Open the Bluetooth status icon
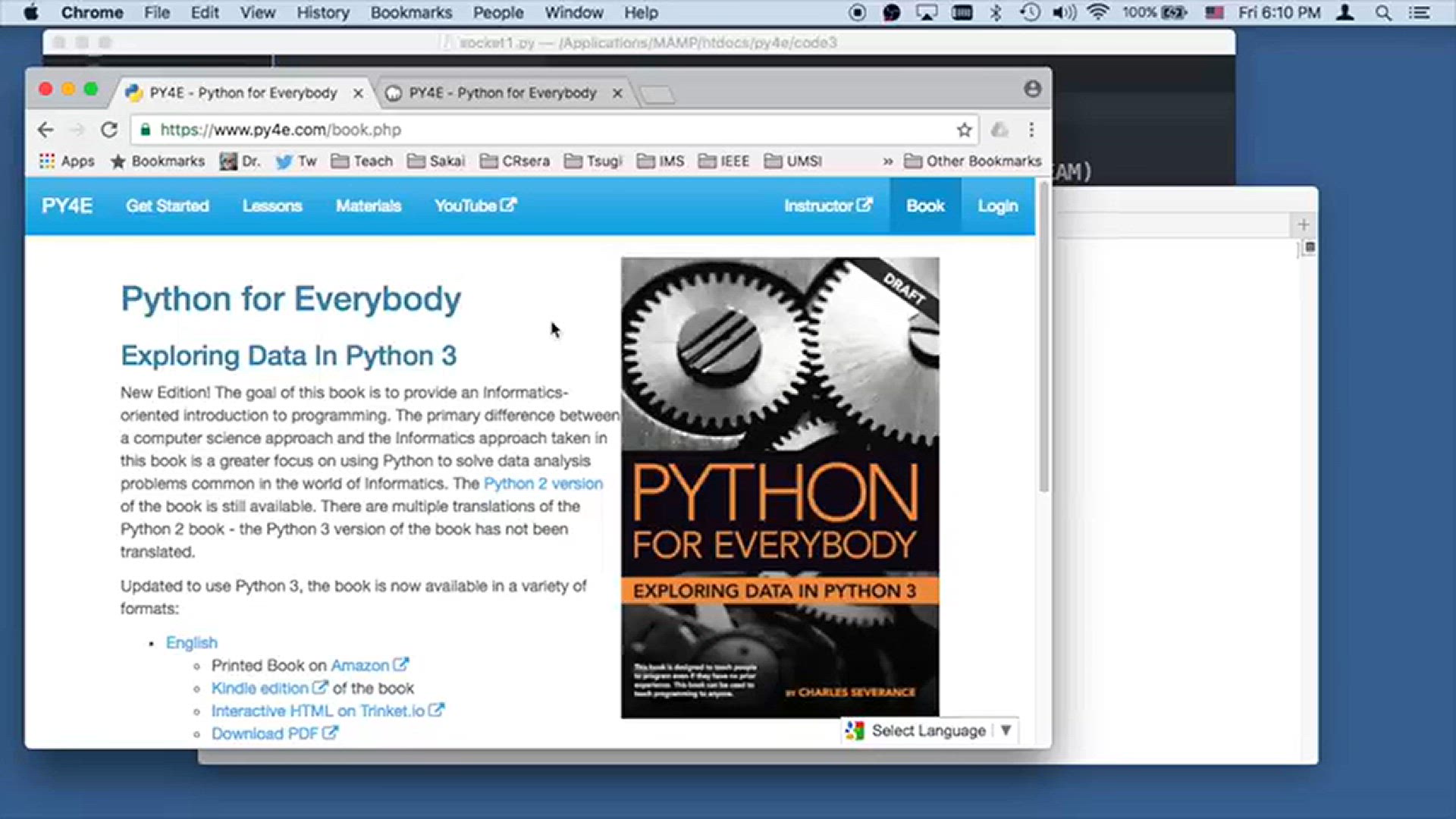Screen dimensions: 1456x819 tap(996, 13)
